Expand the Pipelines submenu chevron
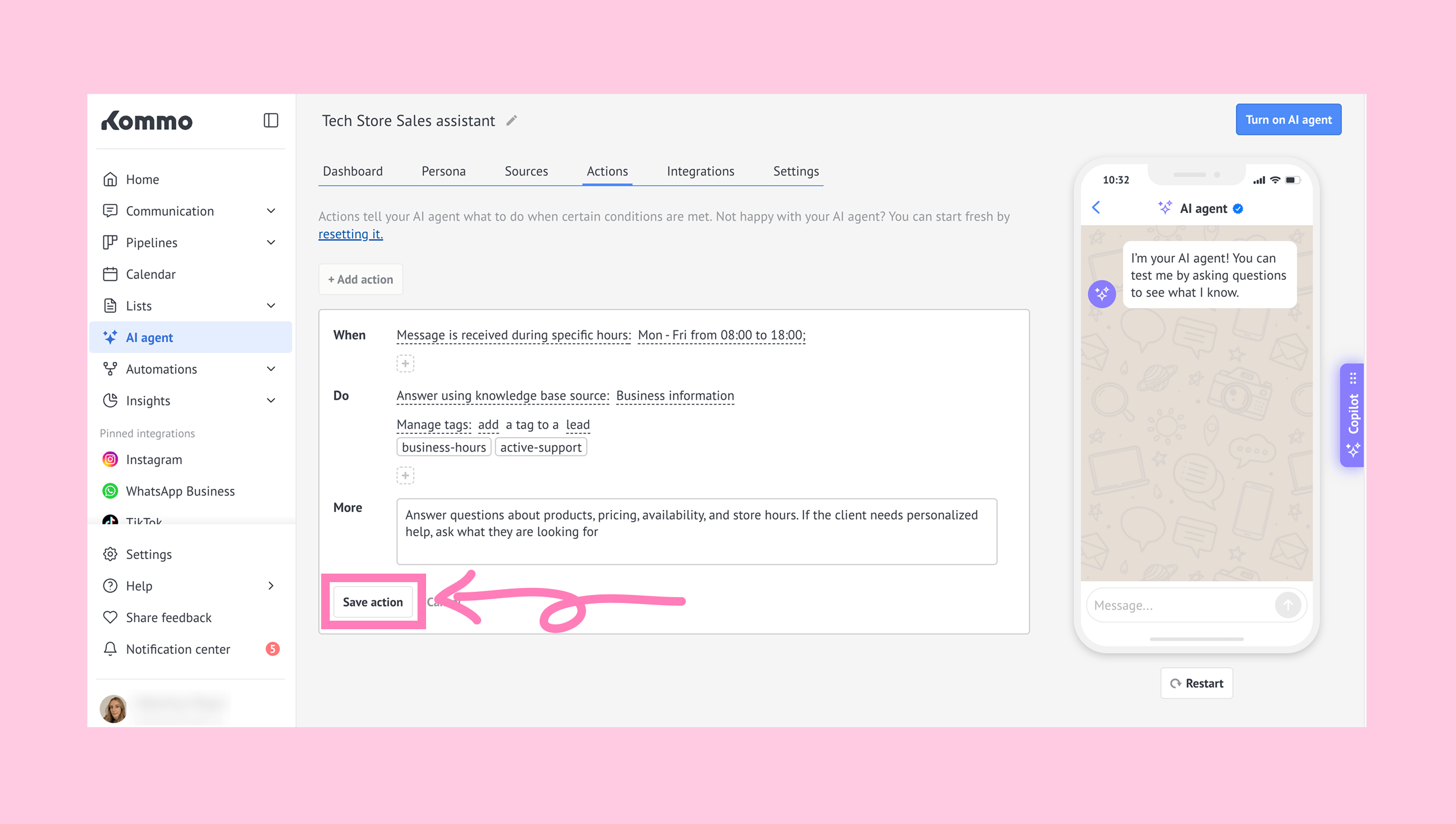Image resolution: width=1456 pixels, height=824 pixels. point(271,243)
